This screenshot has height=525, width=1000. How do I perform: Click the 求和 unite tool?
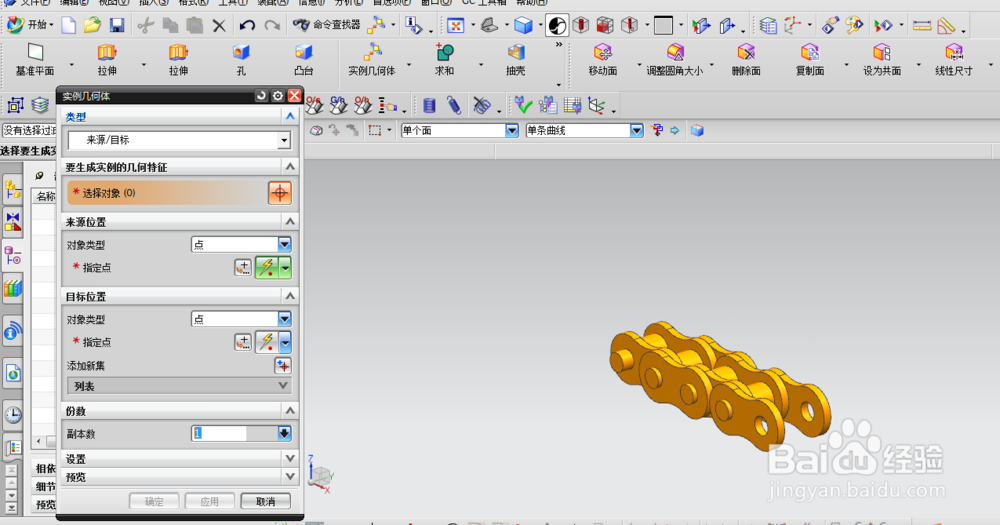pos(445,60)
